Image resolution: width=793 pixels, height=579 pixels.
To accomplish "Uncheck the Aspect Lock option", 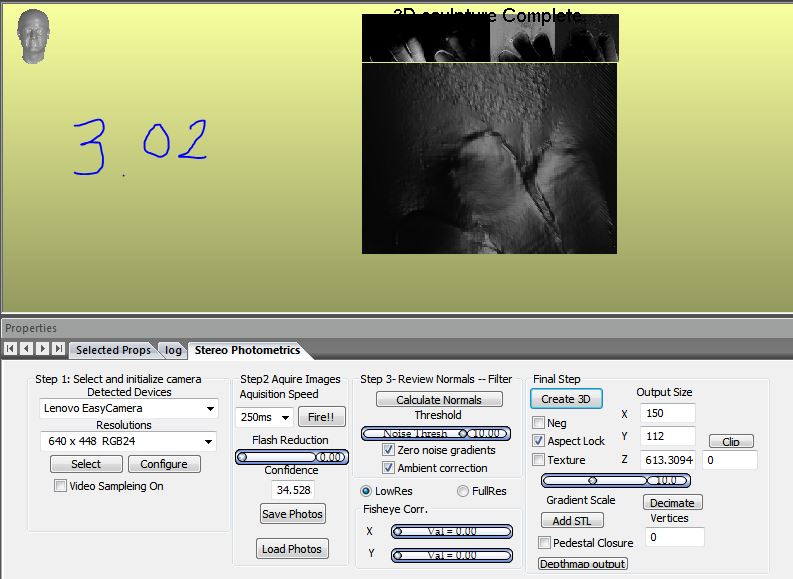I will 539,441.
